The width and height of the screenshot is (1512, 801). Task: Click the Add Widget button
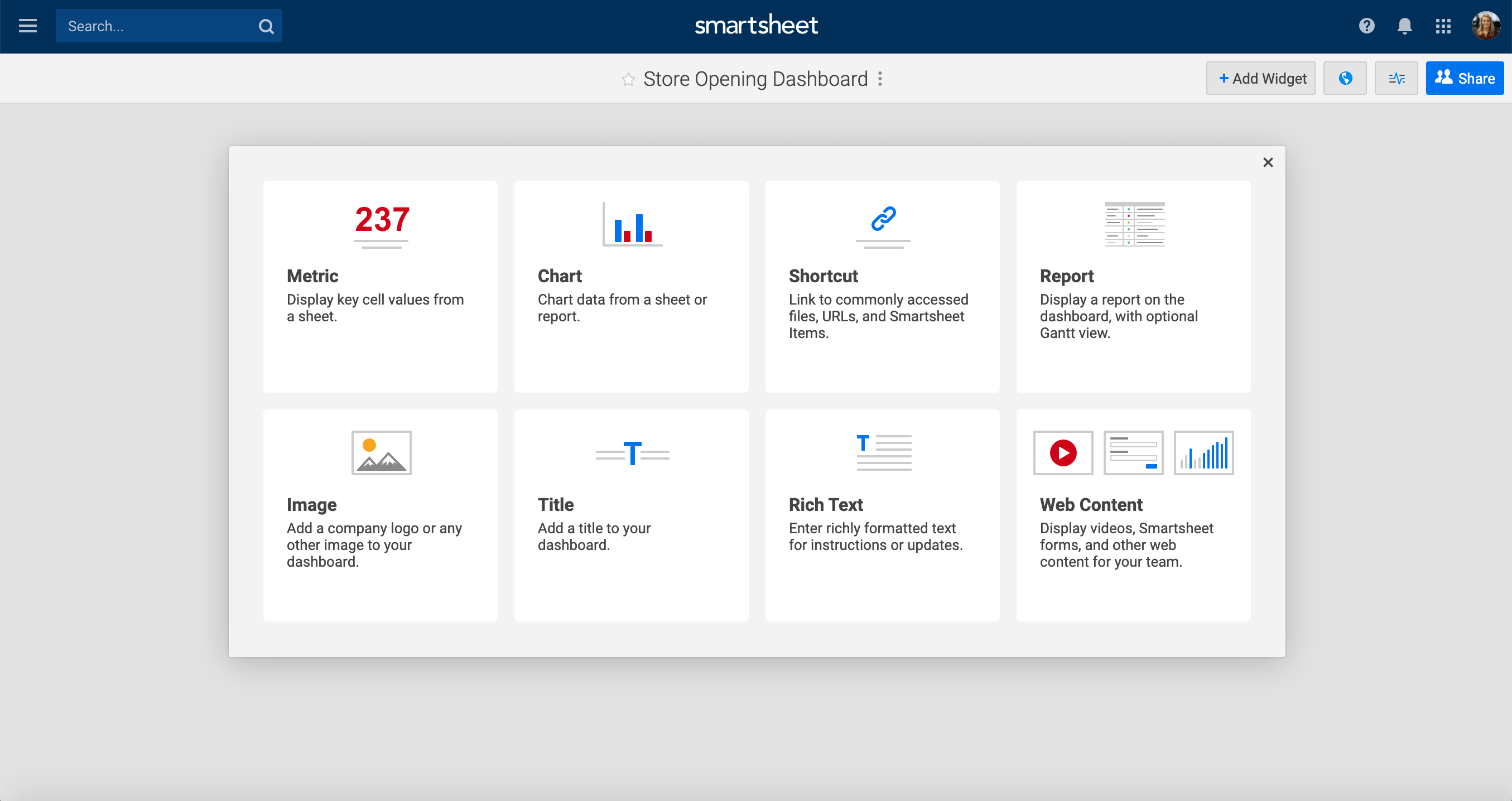tap(1261, 78)
